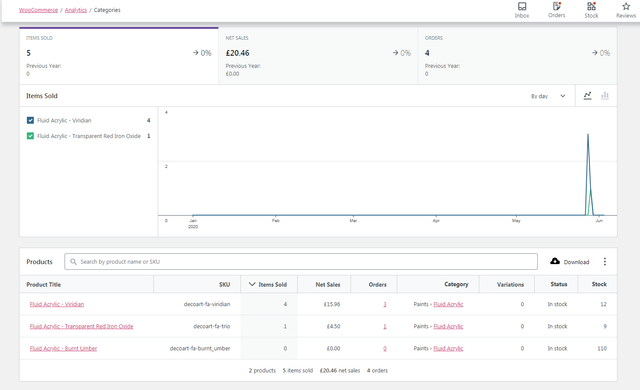Open Fluid Acrylic - Burnt Umber product link
Viewport: 640px width, 390px height.
[63, 348]
